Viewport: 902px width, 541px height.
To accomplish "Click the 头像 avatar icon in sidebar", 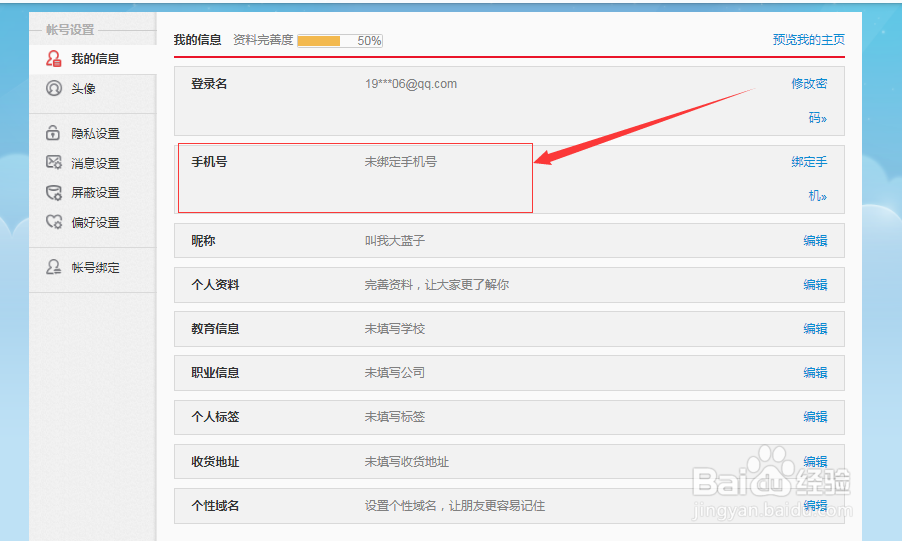I will click(x=53, y=88).
